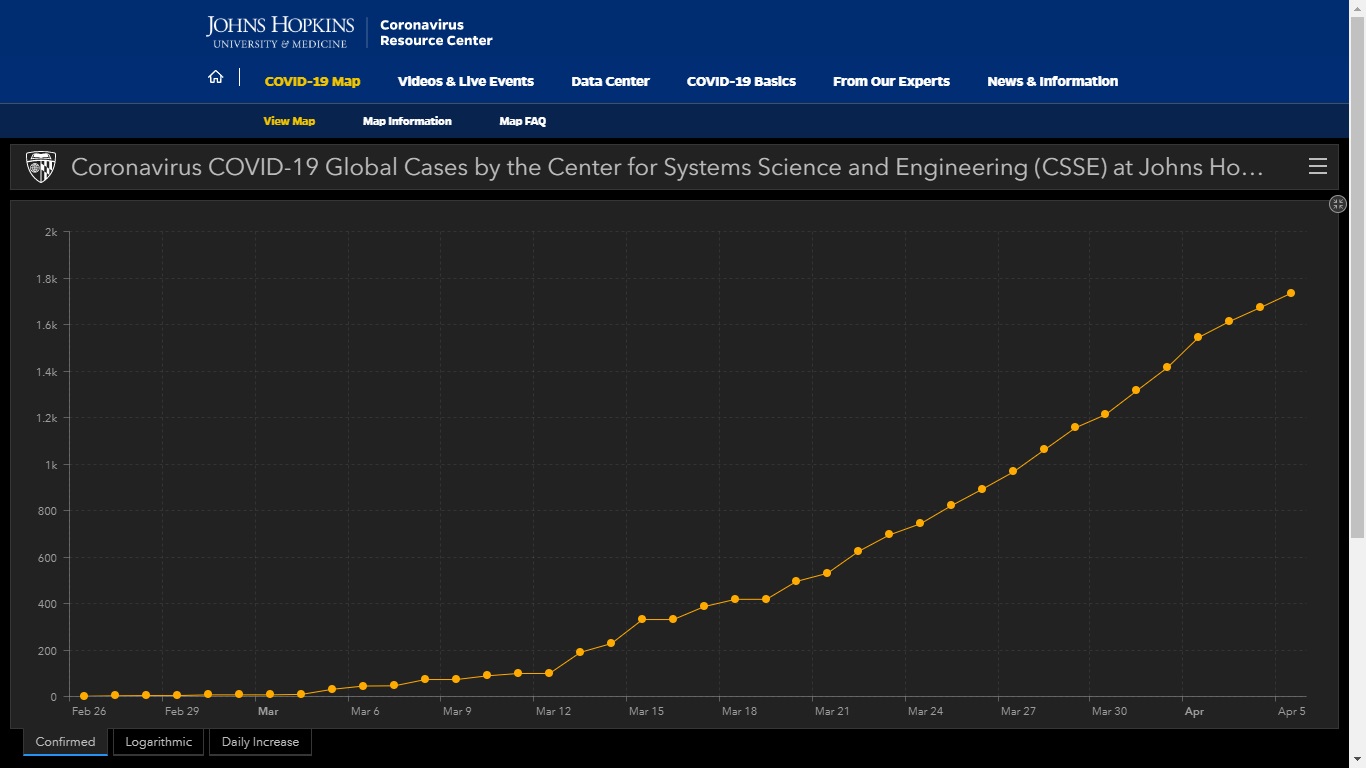
Task: Switch to the Daily Increase chart tab
Action: [260, 742]
